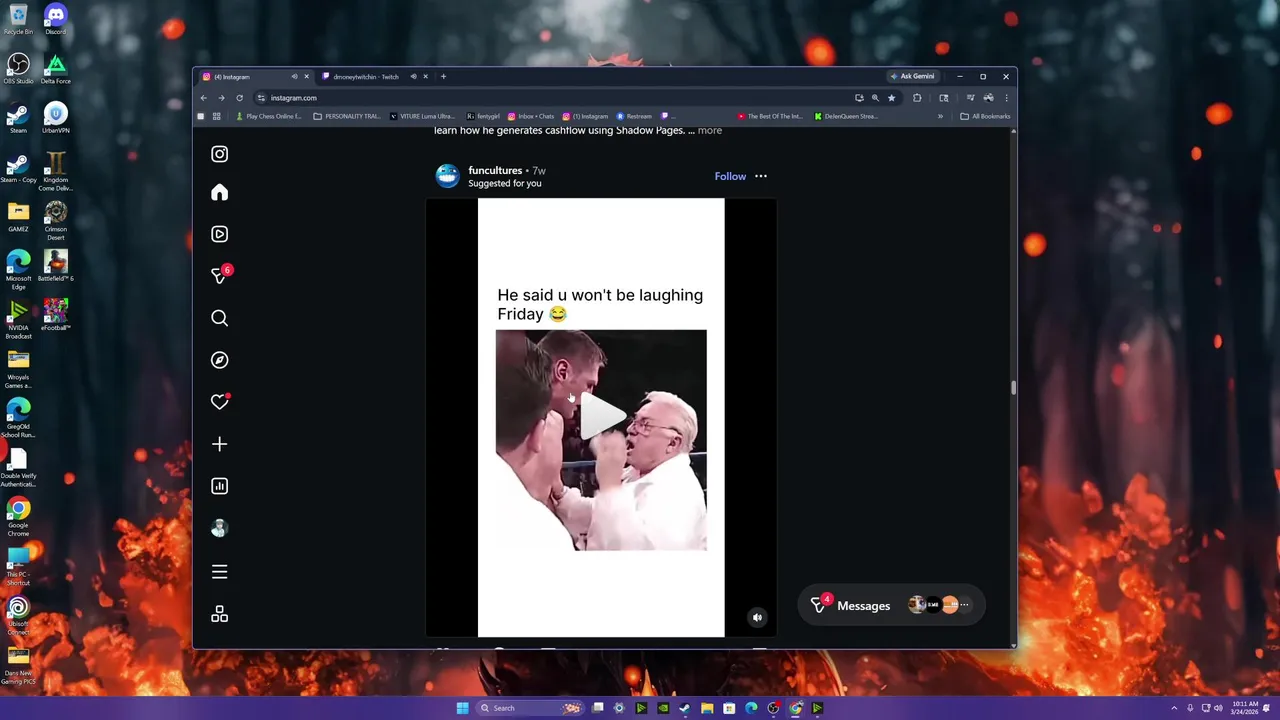
Task: Open the DelenQueen Stream bookmark
Action: point(846,116)
